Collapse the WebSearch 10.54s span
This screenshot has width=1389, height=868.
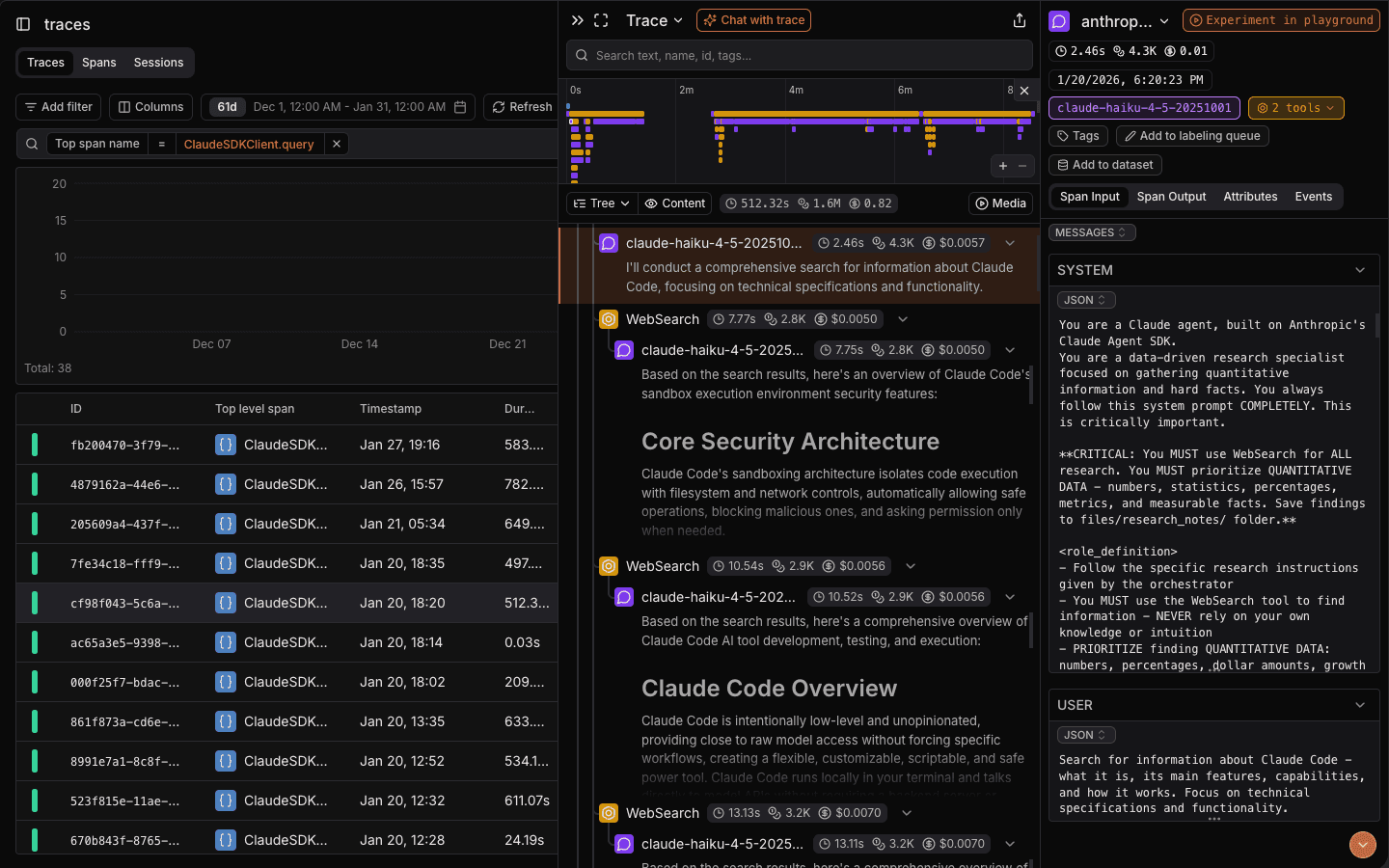pos(911,566)
